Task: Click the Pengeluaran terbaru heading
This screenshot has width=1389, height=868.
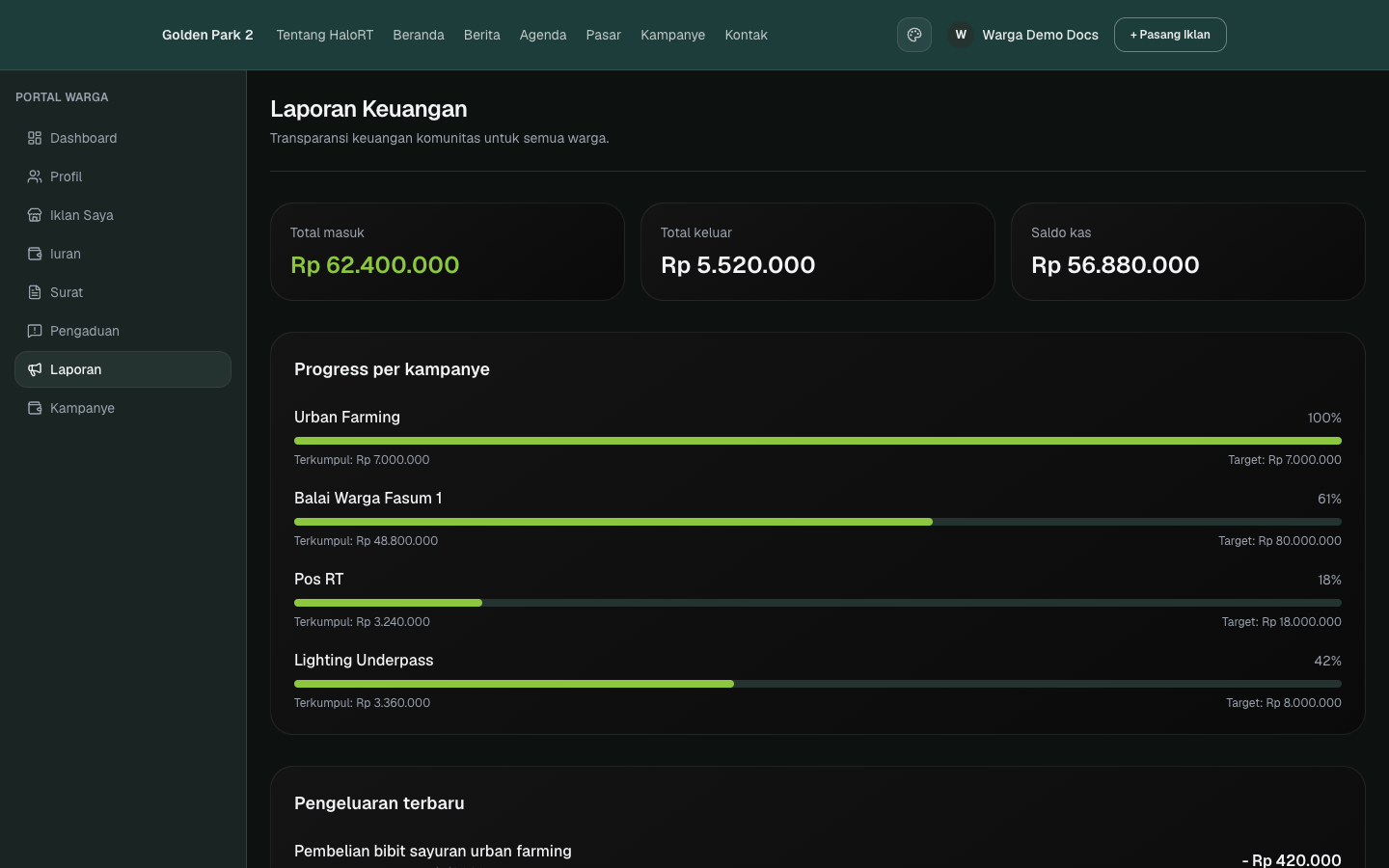Action: (379, 803)
